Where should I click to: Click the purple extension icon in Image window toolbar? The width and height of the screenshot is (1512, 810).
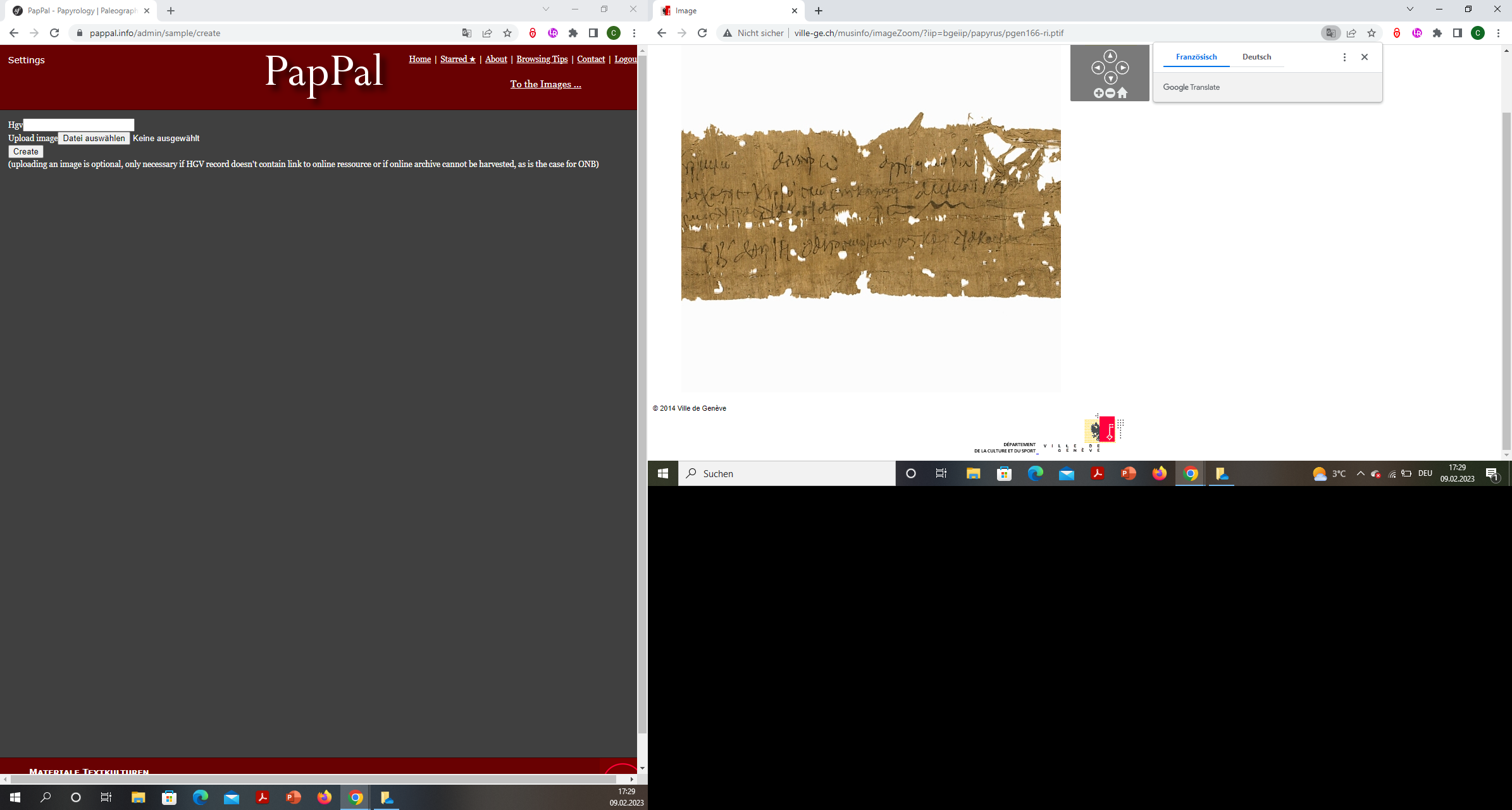tap(1417, 33)
